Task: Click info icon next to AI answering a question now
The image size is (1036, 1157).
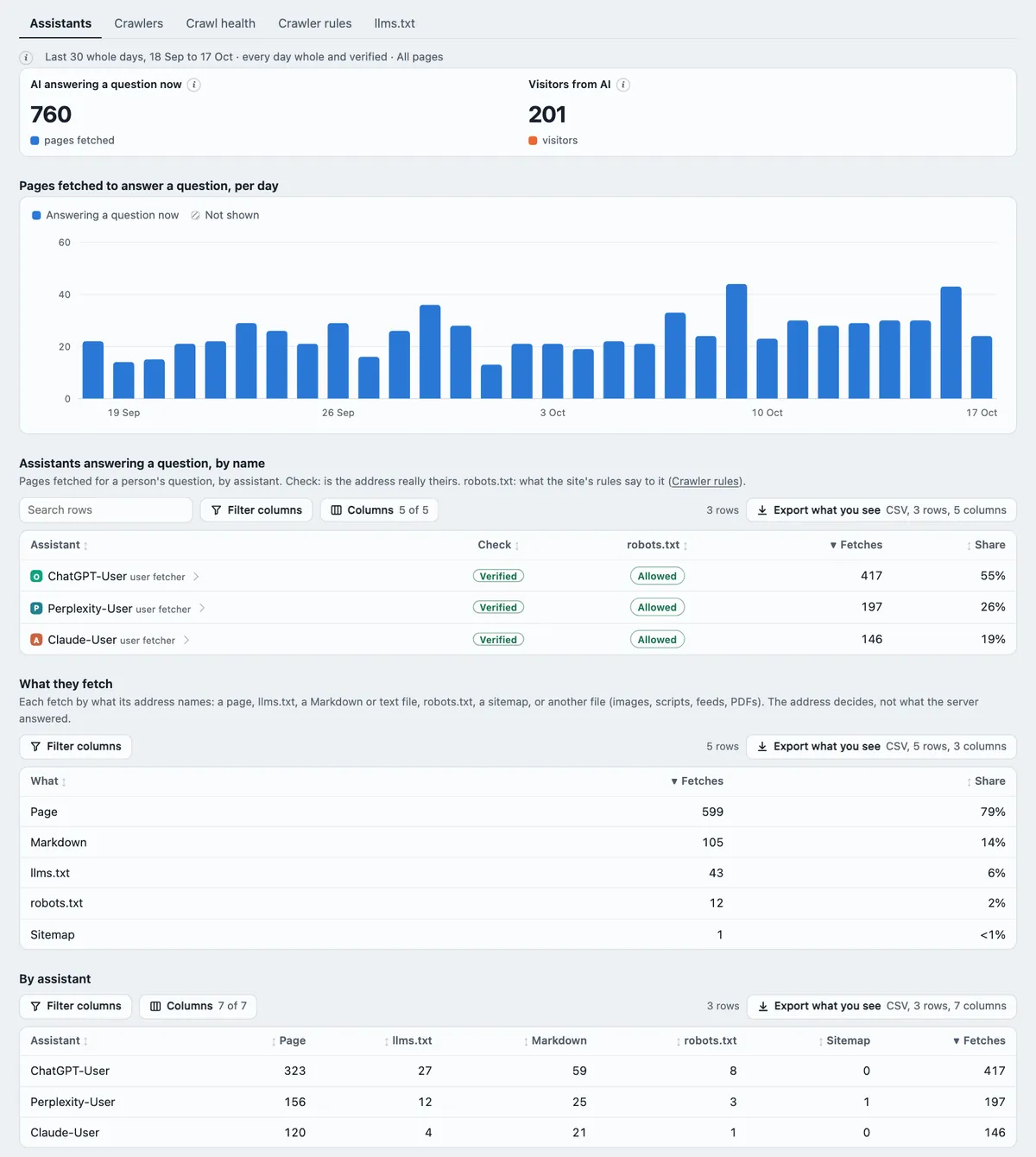Action: (x=194, y=85)
